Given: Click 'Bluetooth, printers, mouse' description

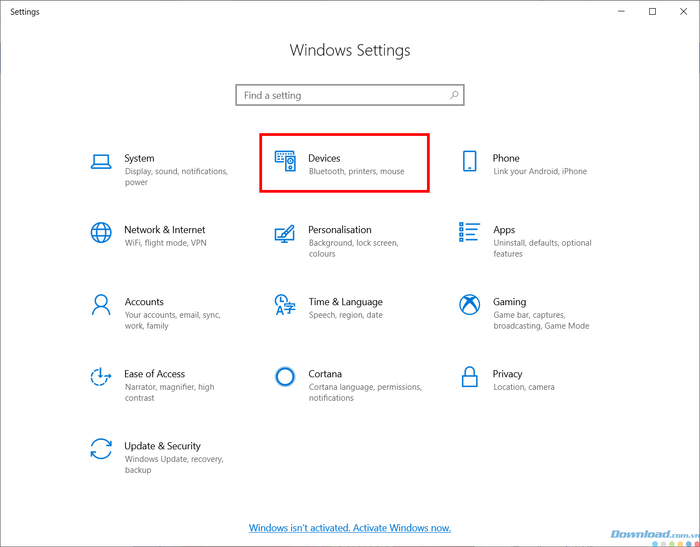Looking at the screenshot, I should click(x=356, y=171).
